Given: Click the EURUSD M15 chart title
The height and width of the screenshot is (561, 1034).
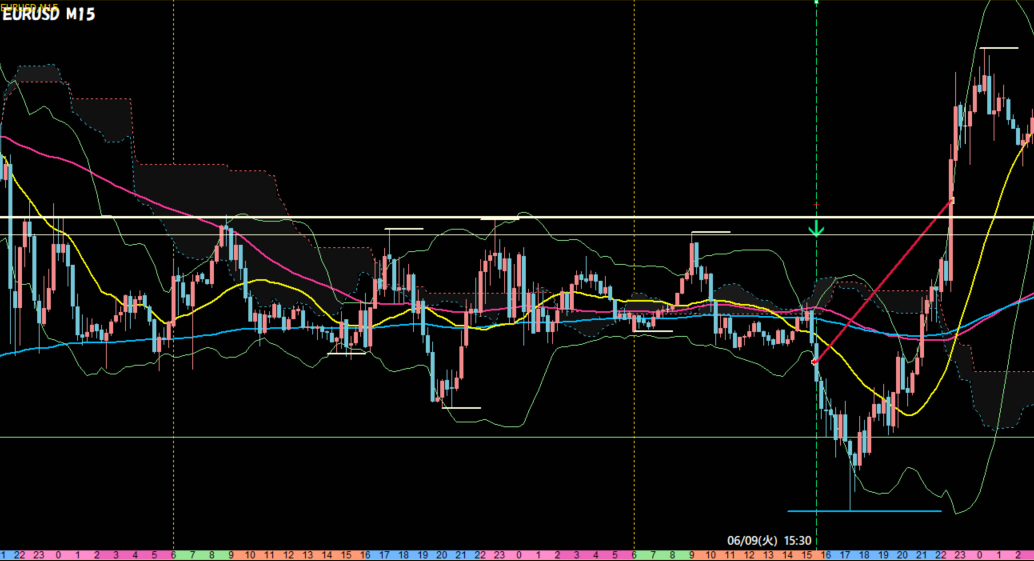Looking at the screenshot, I should pos(49,14).
